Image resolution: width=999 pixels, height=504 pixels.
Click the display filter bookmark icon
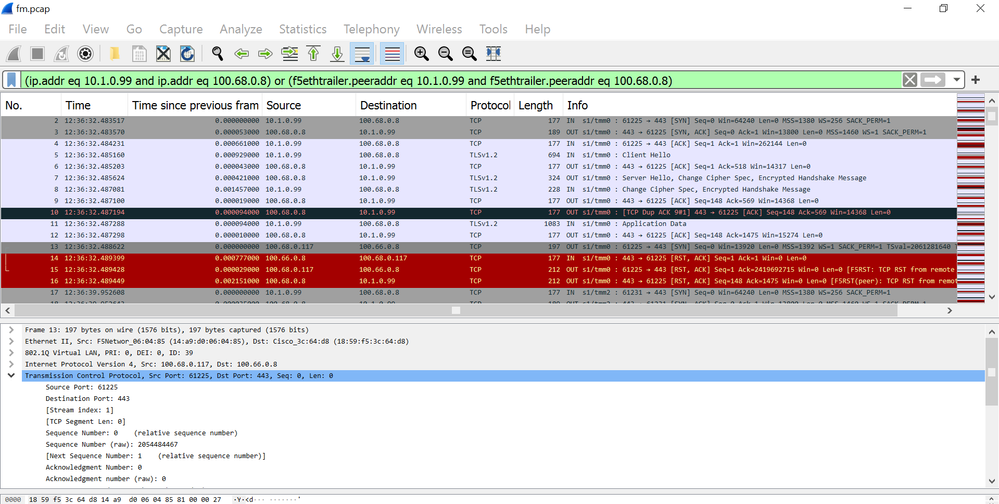click(x=12, y=80)
